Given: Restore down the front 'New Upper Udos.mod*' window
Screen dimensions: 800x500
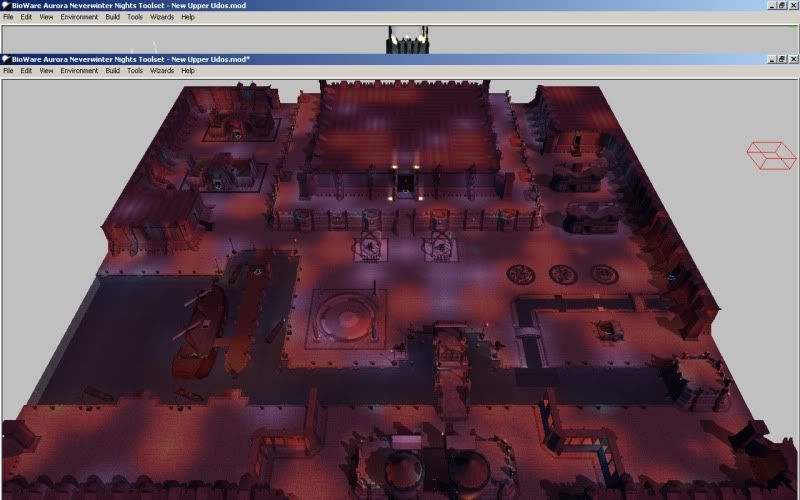Looking at the screenshot, I should (782, 59).
